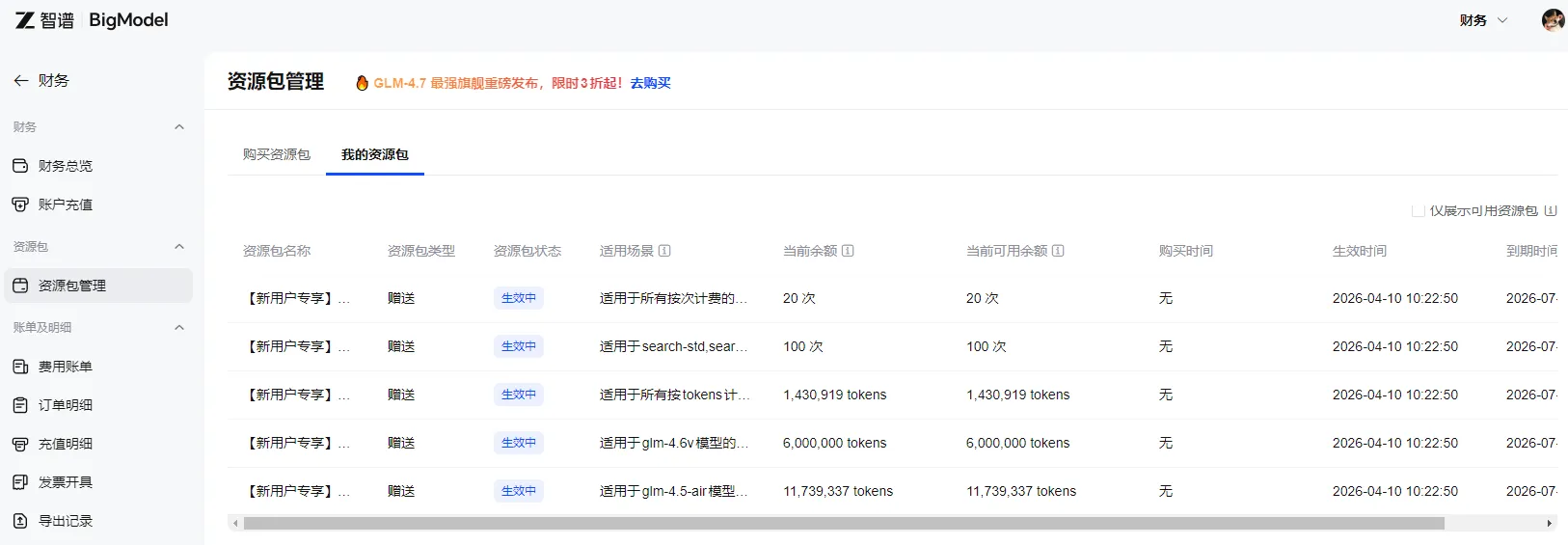Viewport: 1568px width, 545px height.
Task: Collapse the 资源包 sidebar section
Action: pyautogui.click(x=179, y=247)
